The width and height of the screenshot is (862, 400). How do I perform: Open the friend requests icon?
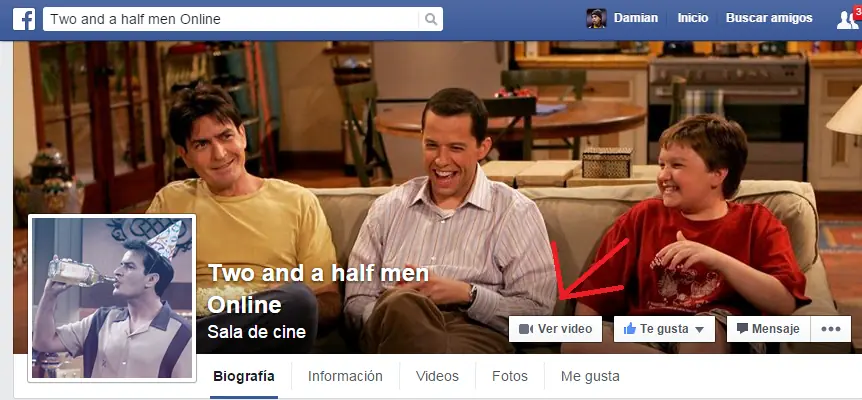coord(848,19)
